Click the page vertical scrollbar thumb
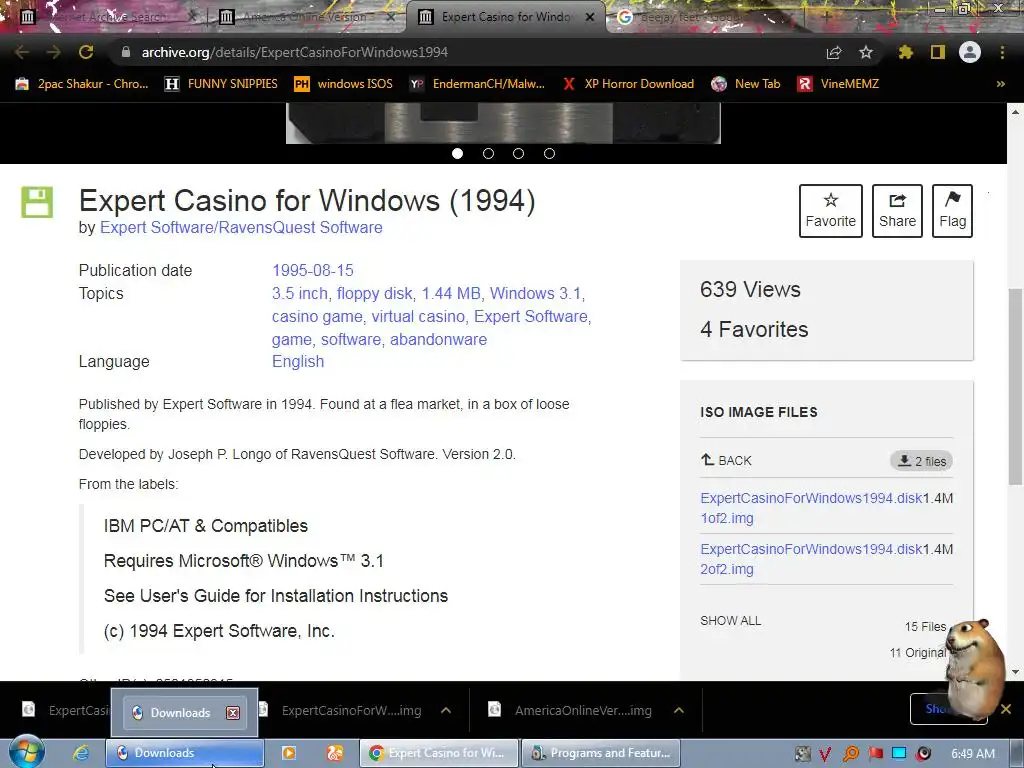 (1015, 385)
